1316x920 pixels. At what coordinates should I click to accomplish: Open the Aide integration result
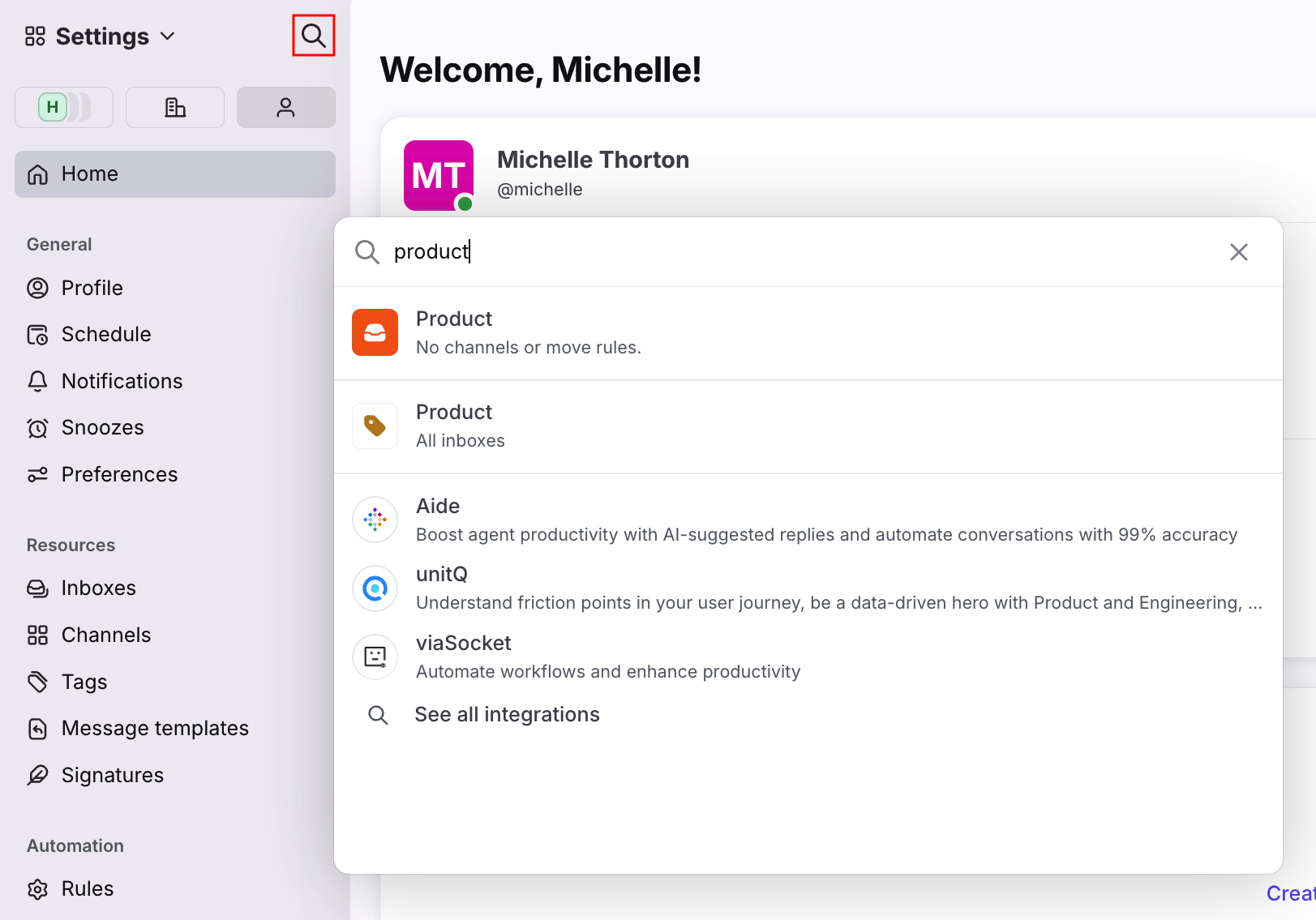click(x=808, y=520)
